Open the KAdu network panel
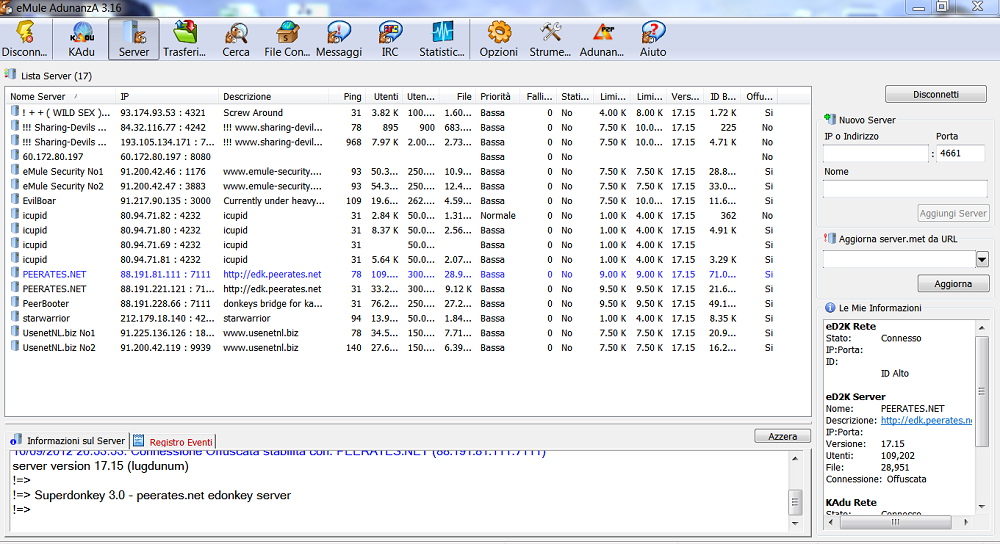Viewport: 1000px width, 544px height. (x=82, y=40)
